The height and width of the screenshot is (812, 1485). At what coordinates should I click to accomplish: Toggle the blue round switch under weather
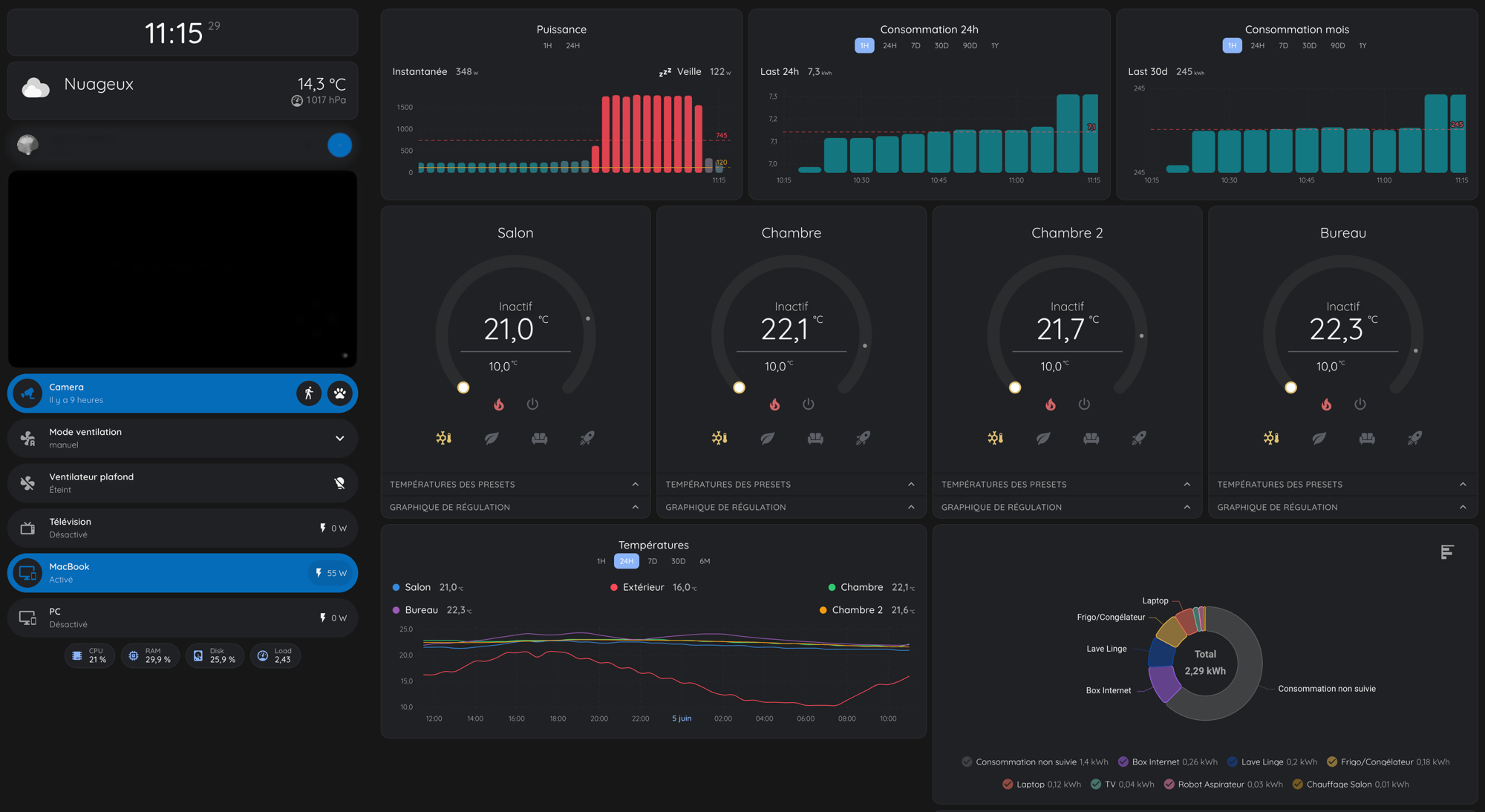[x=339, y=145]
